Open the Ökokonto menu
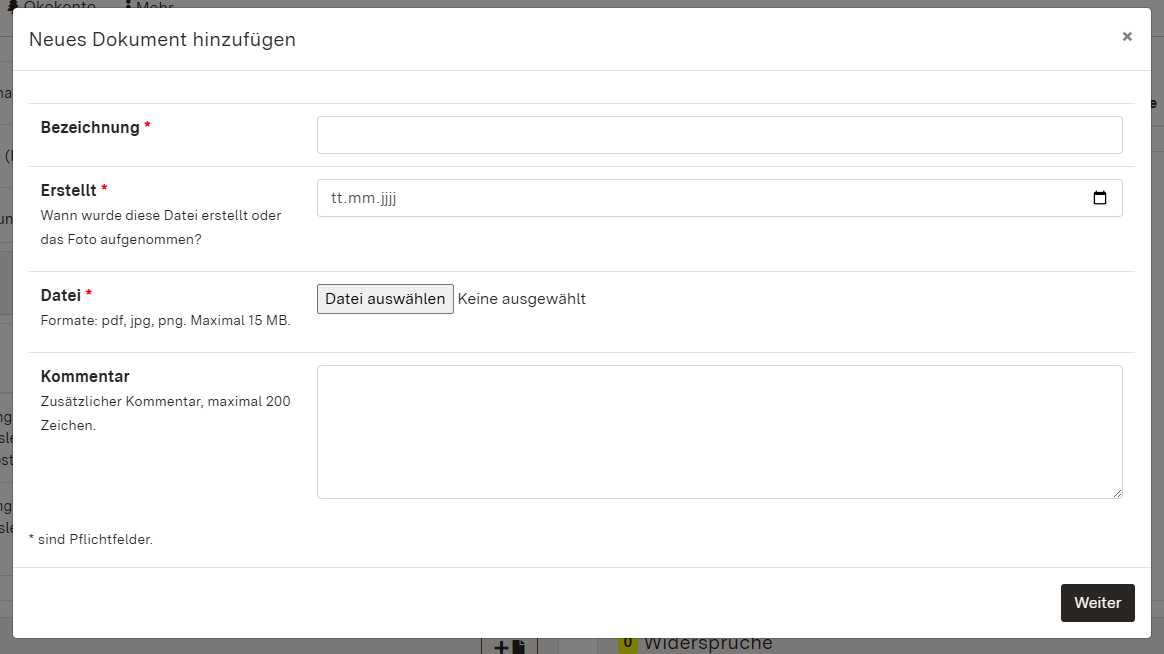This screenshot has width=1164, height=654. coord(58,6)
